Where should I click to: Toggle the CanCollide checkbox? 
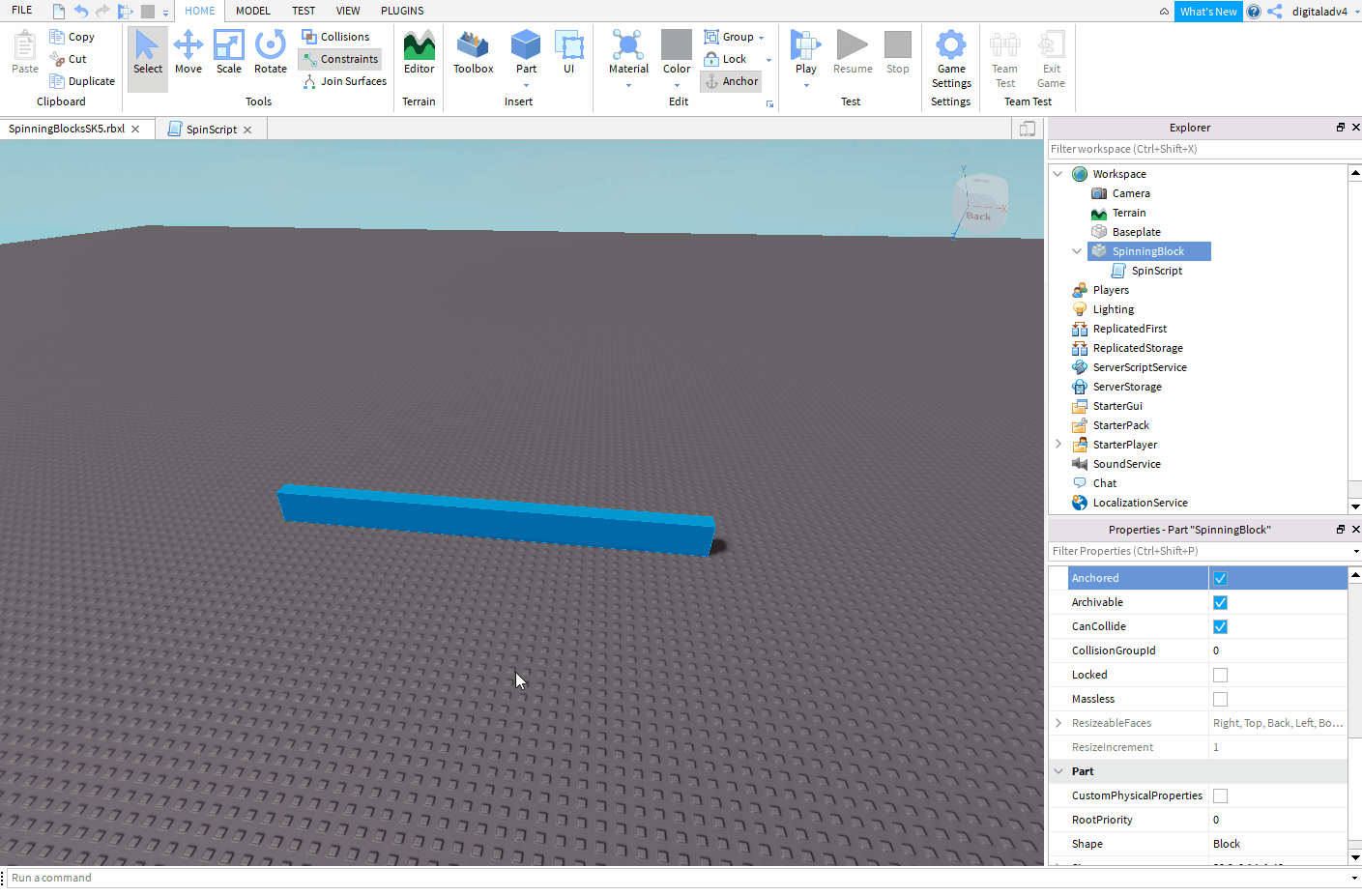click(x=1220, y=626)
